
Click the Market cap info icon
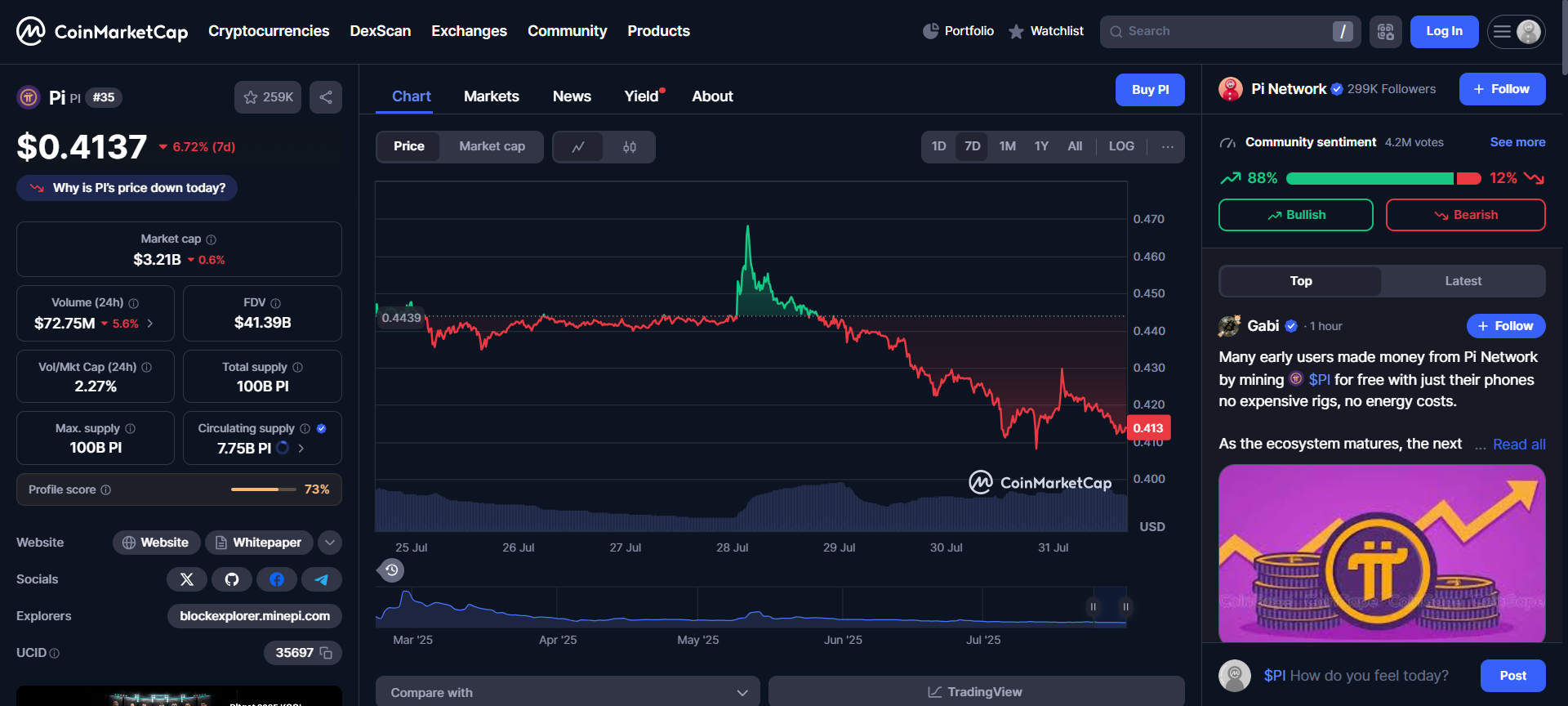(x=212, y=239)
